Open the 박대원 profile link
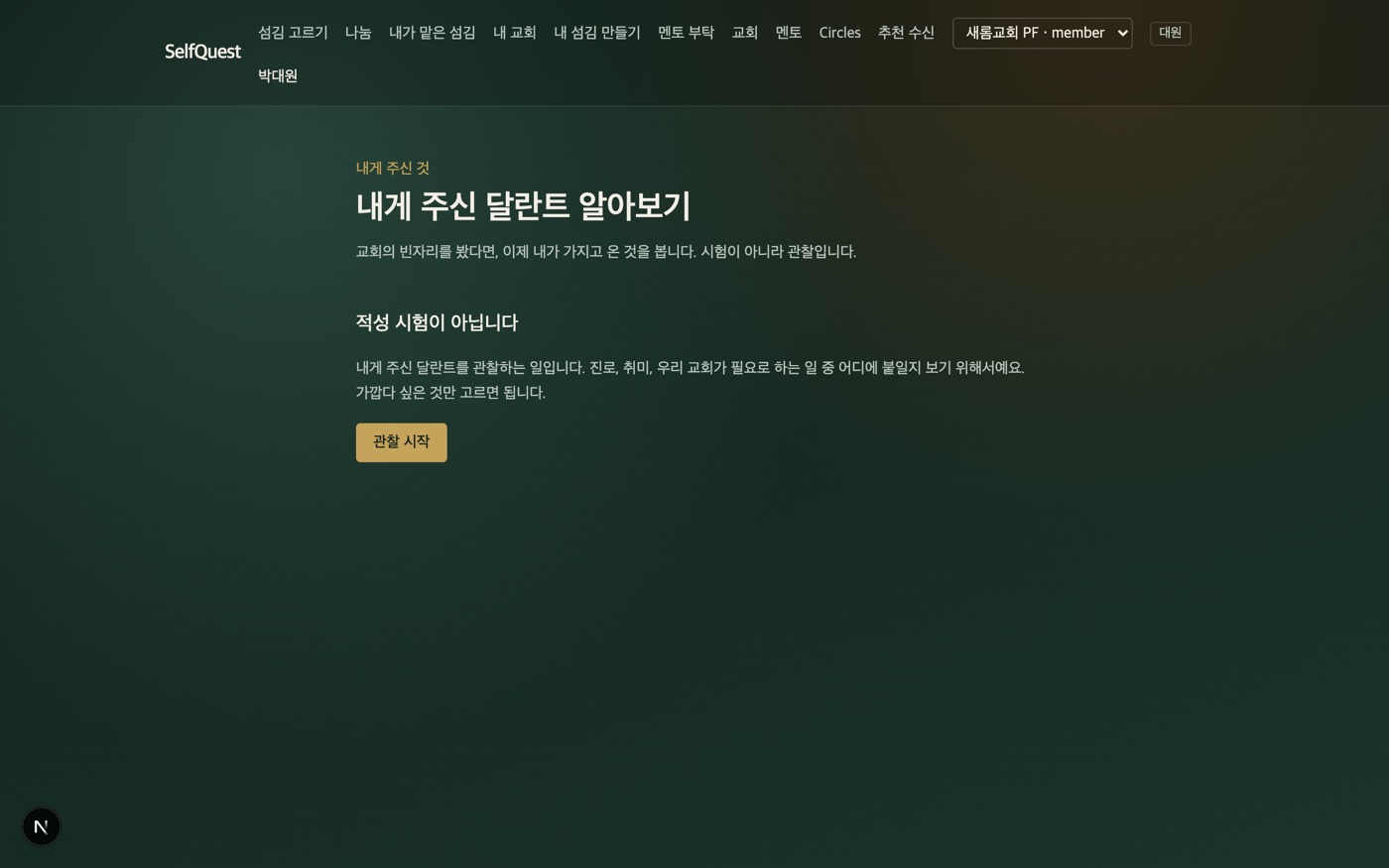Viewport: 1389px width, 868px height. (x=278, y=75)
